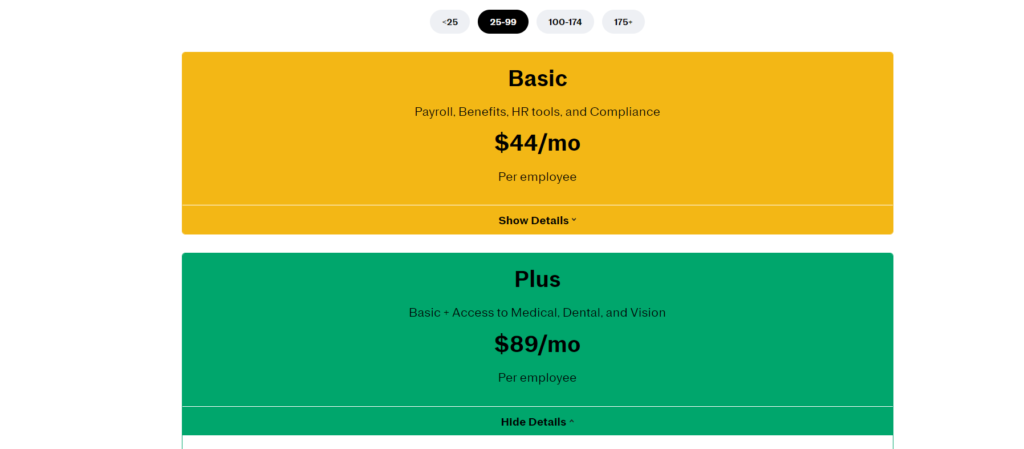Click the up chevron beside Hide Details
This screenshot has height=449, width=1024.
click(x=572, y=422)
